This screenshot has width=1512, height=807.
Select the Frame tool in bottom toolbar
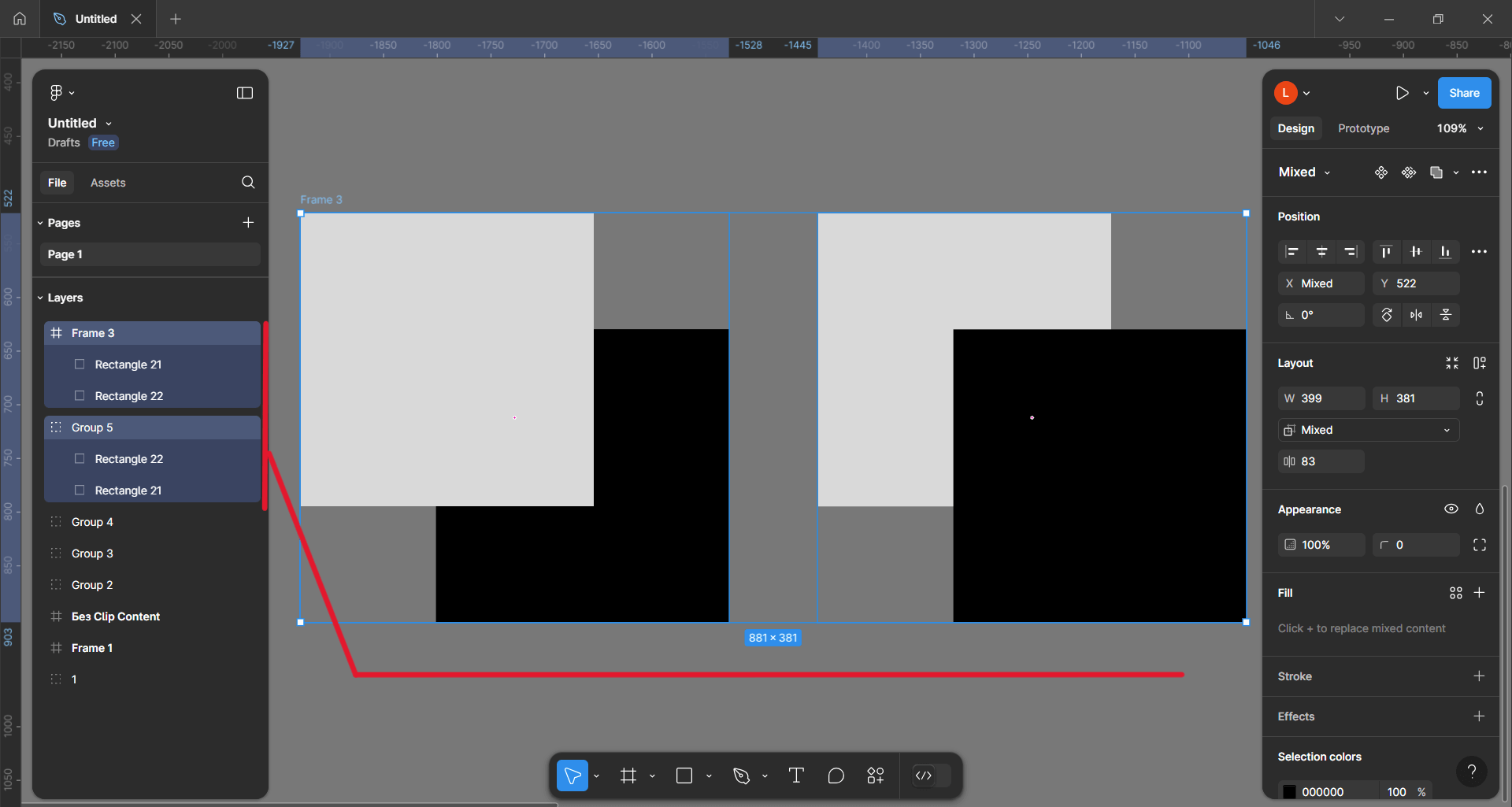click(628, 776)
